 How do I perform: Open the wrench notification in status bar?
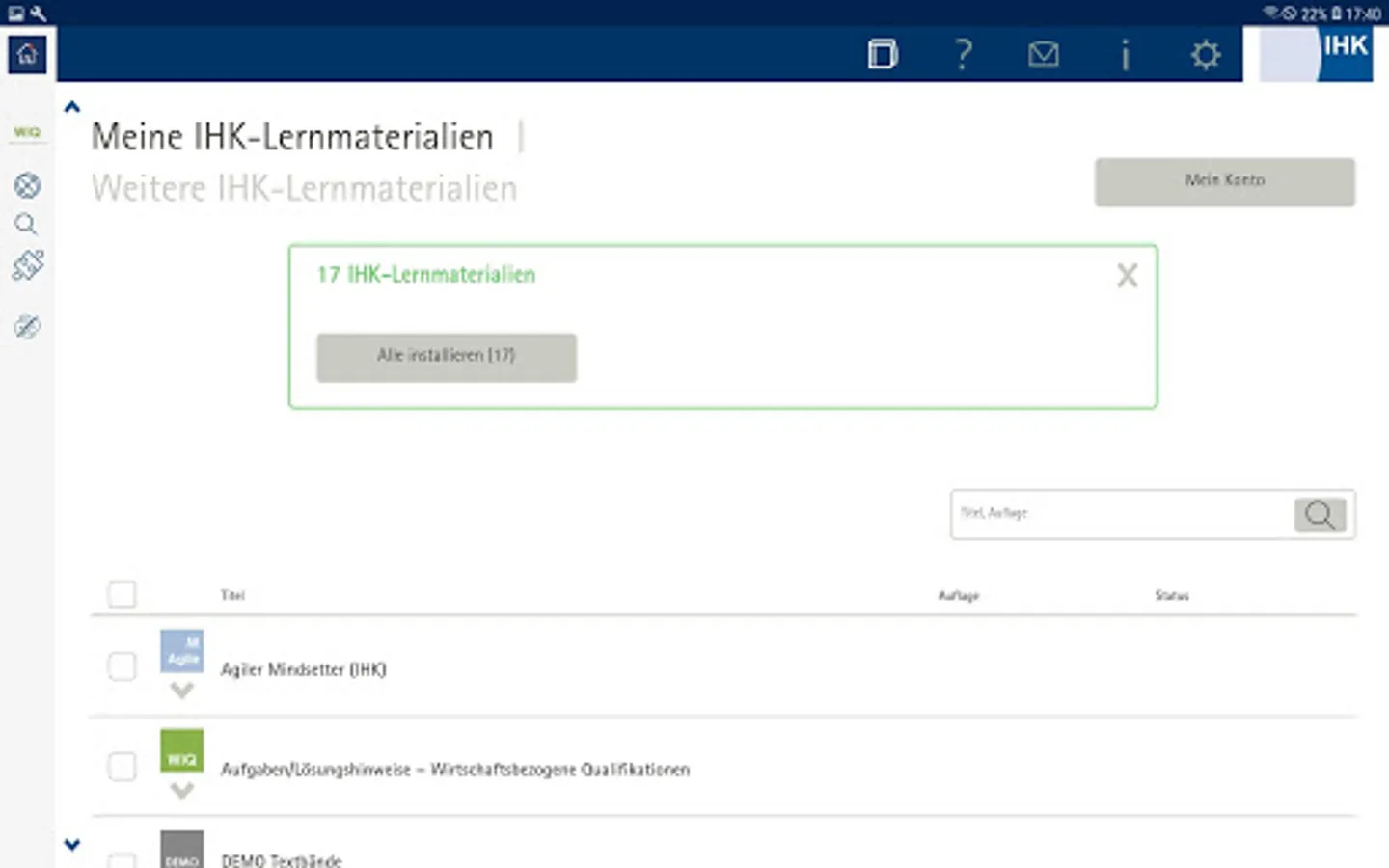(x=38, y=14)
